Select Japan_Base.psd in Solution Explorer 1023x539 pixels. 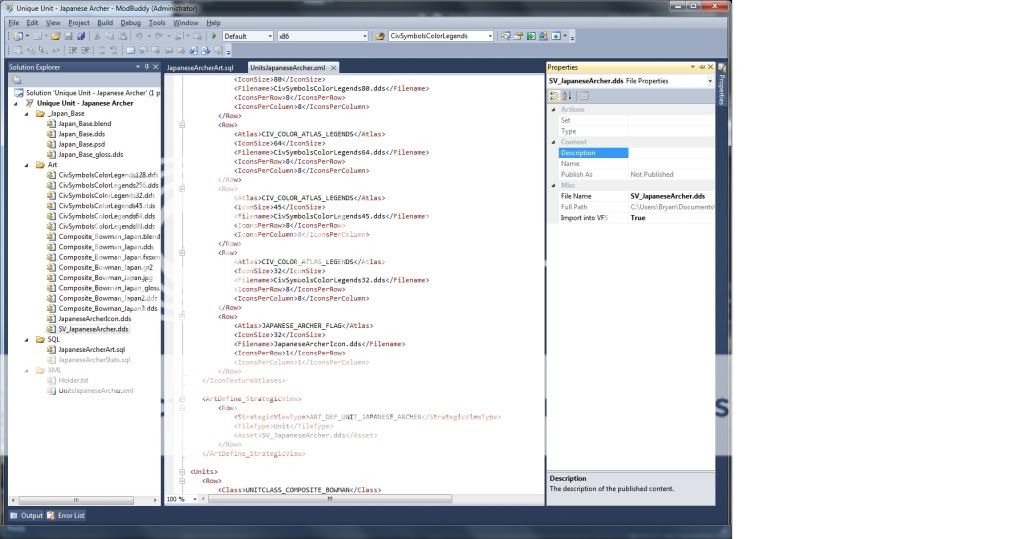tap(81, 144)
